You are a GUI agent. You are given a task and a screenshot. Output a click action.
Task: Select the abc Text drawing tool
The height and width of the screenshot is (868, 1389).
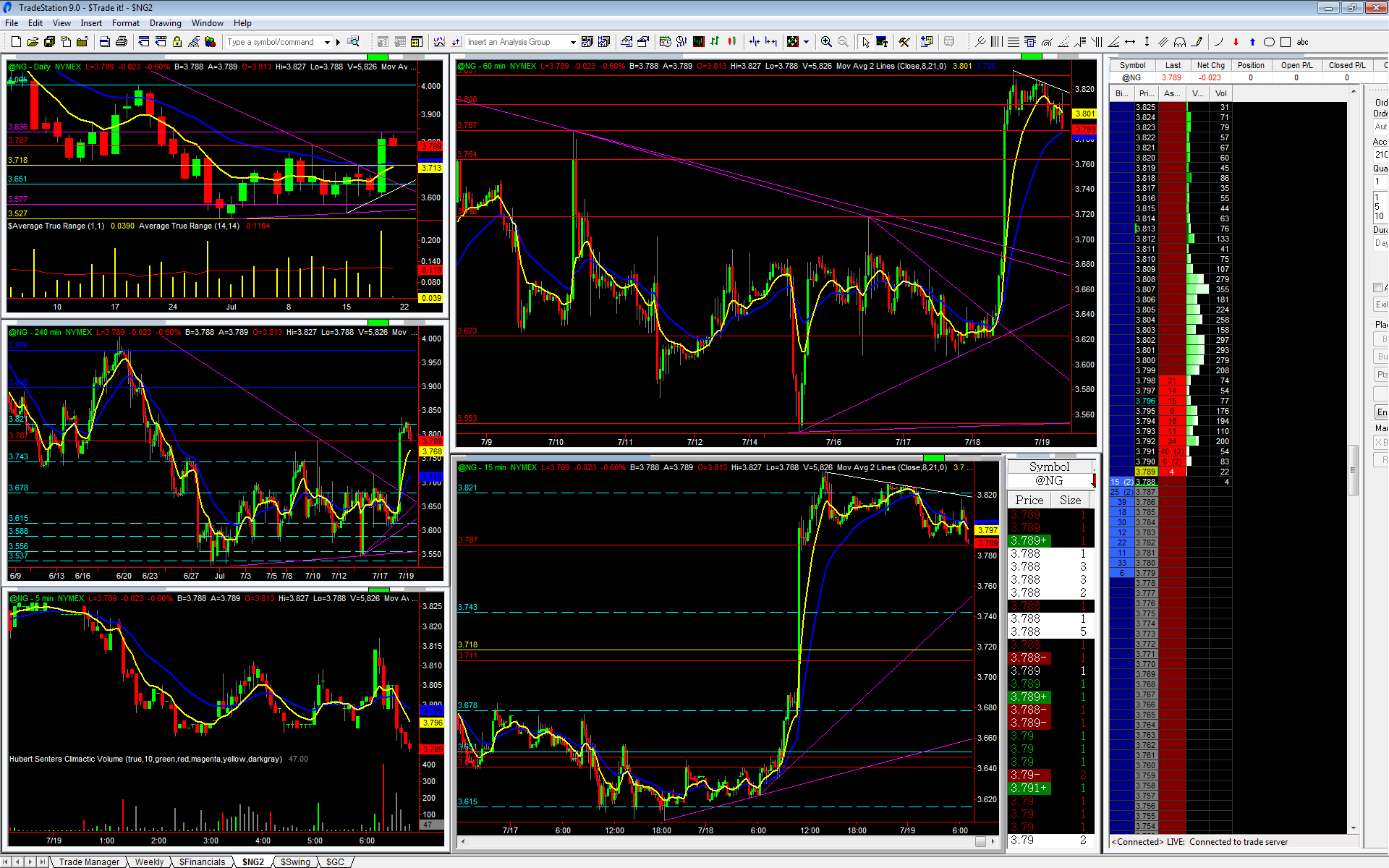pyautogui.click(x=1303, y=42)
